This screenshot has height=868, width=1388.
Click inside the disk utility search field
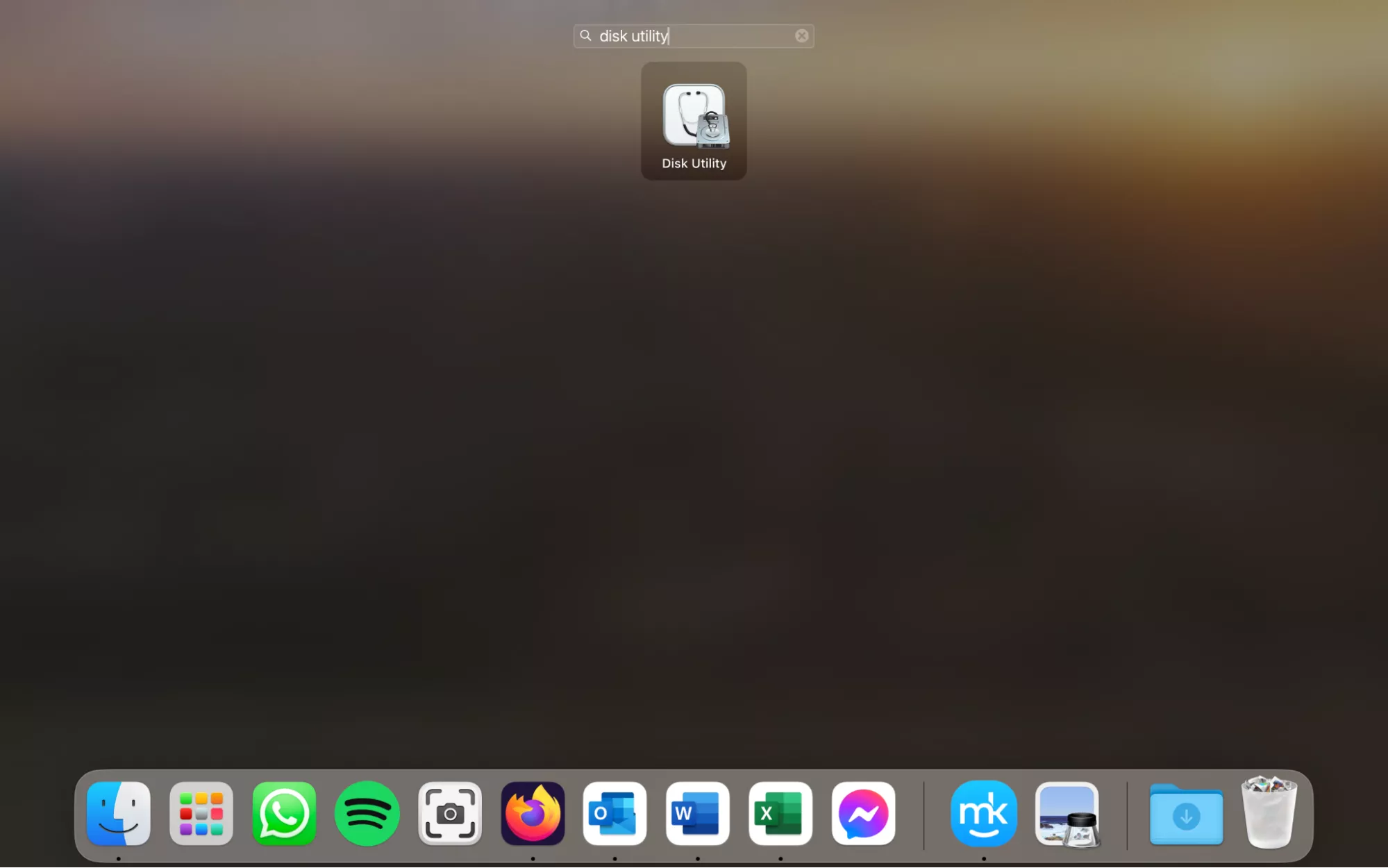tap(694, 36)
